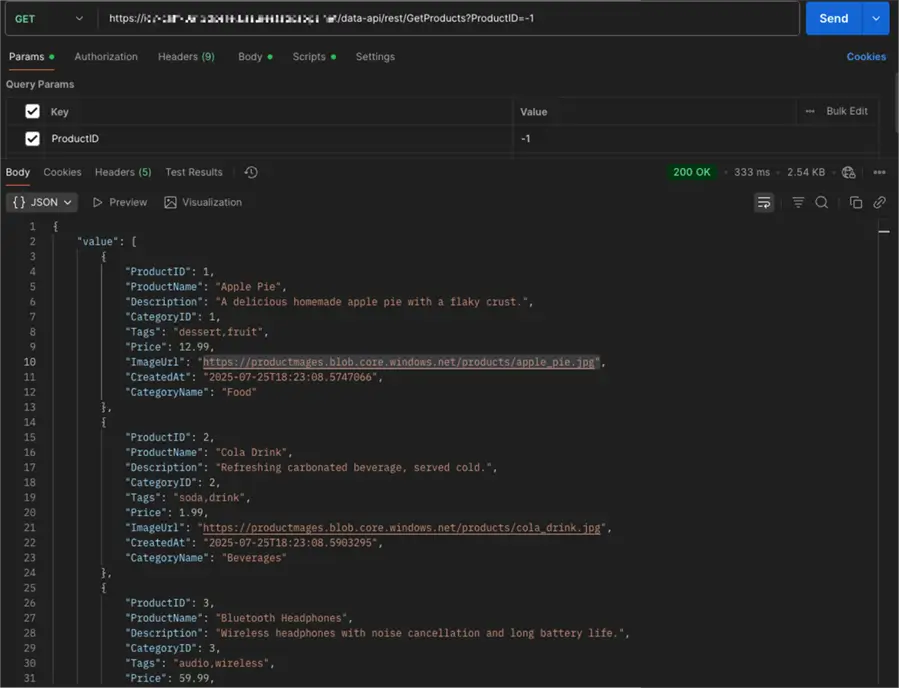Click the filter response icon

tap(798, 202)
